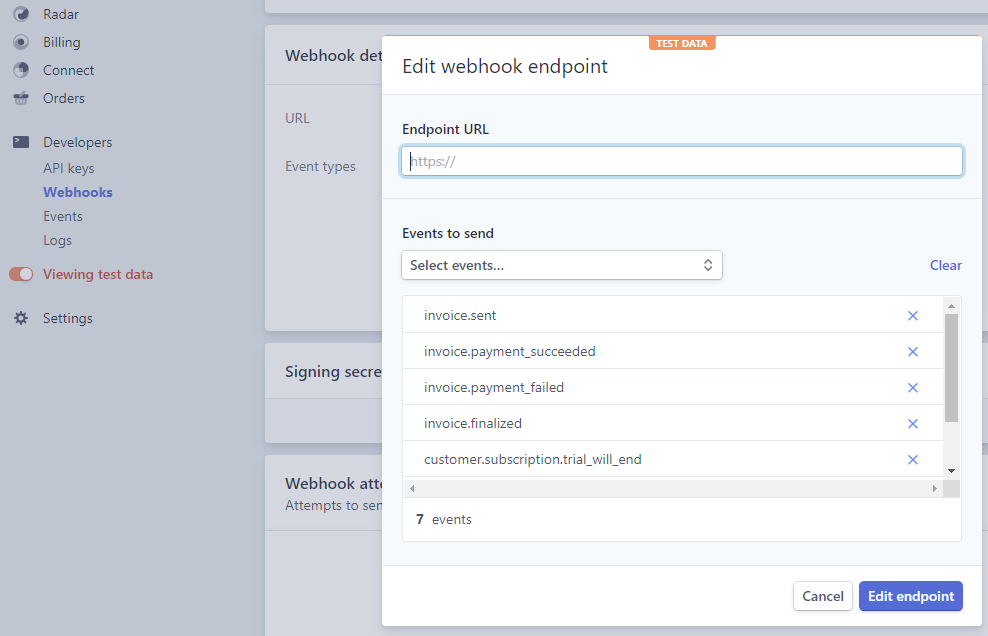Image resolution: width=988 pixels, height=636 pixels.
Task: Remove customer.subscription.trial_will_end event with X
Action: point(912,460)
